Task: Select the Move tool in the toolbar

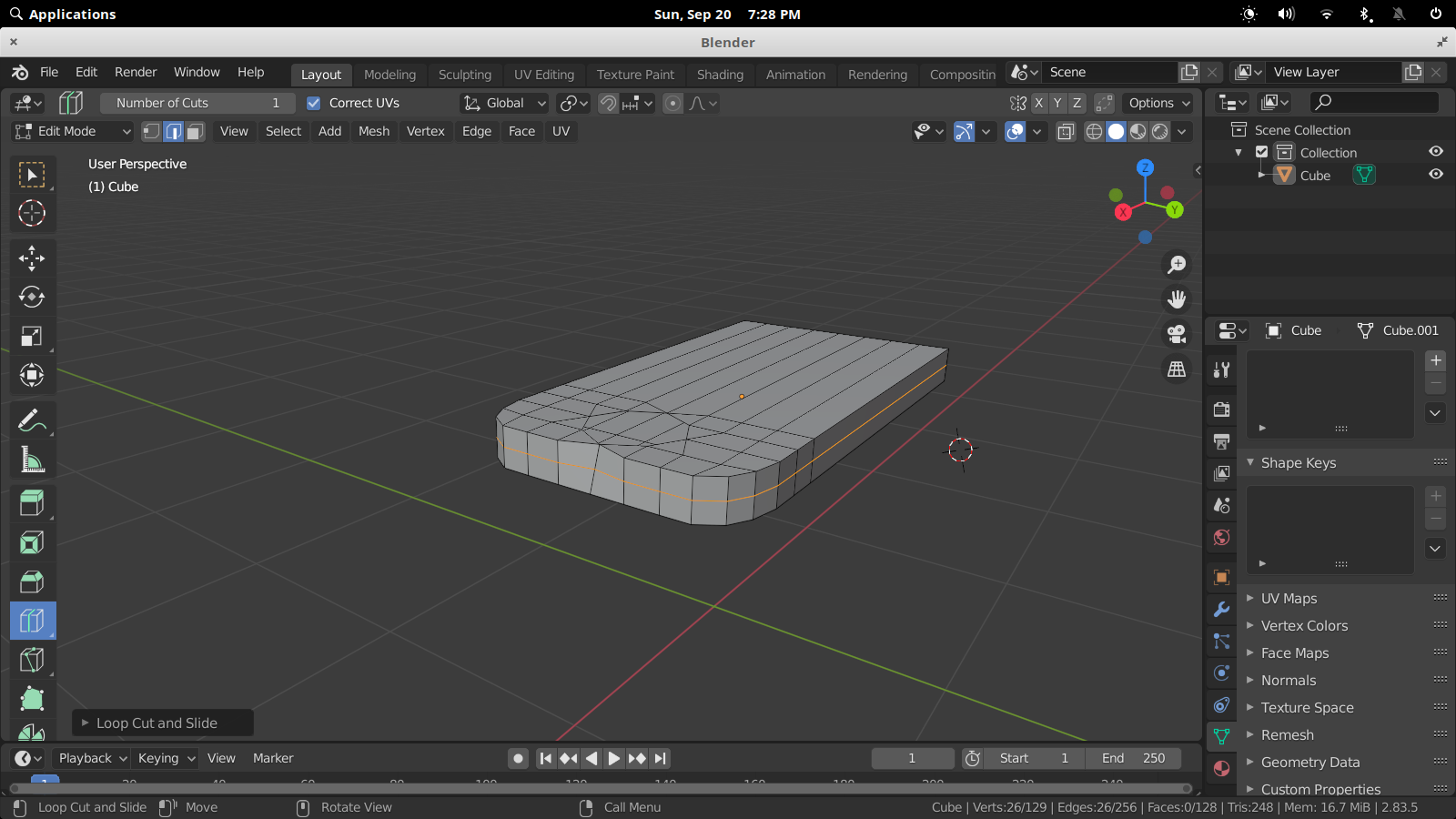Action: 32,258
